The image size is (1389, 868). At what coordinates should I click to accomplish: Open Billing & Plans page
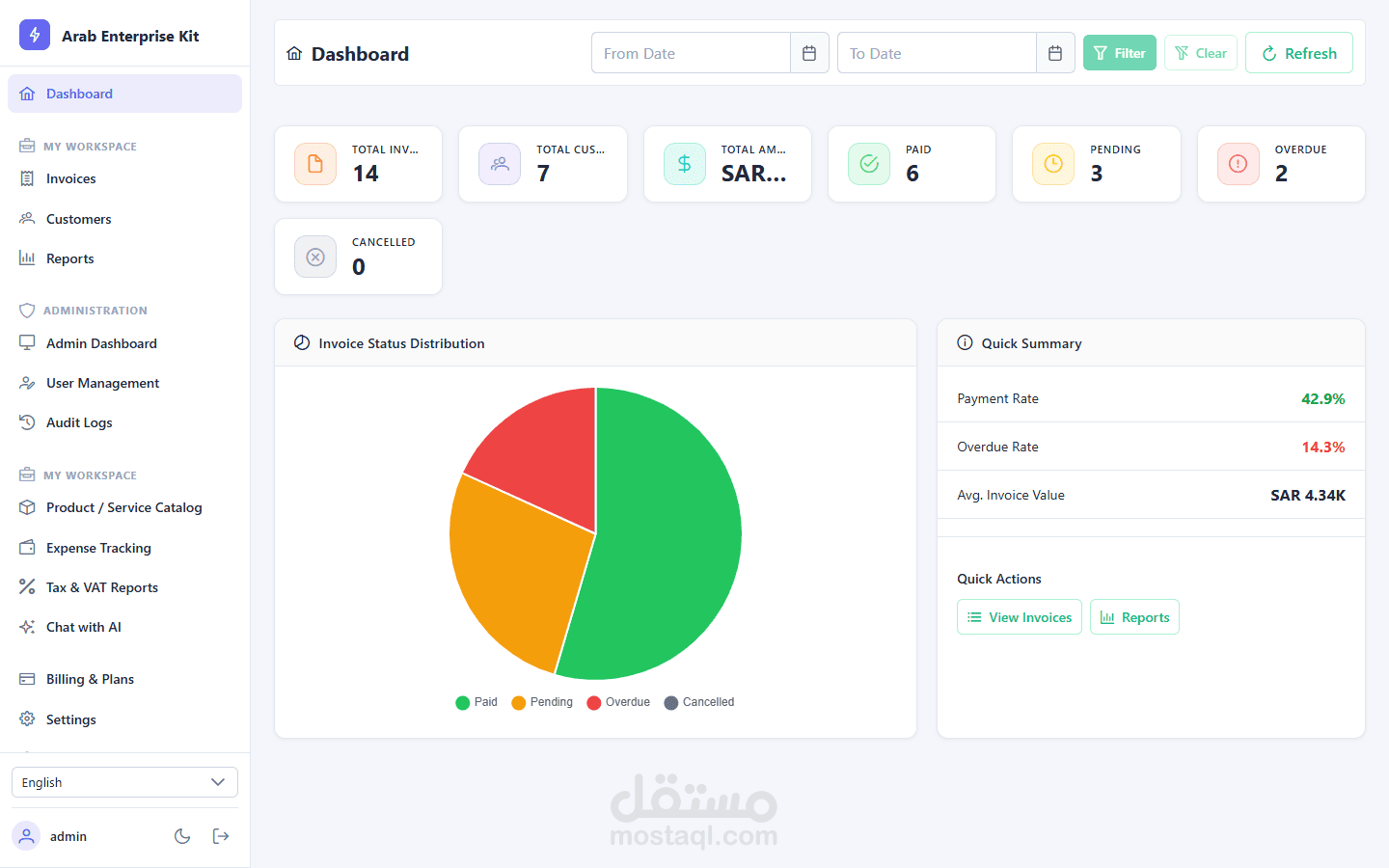tap(124, 679)
